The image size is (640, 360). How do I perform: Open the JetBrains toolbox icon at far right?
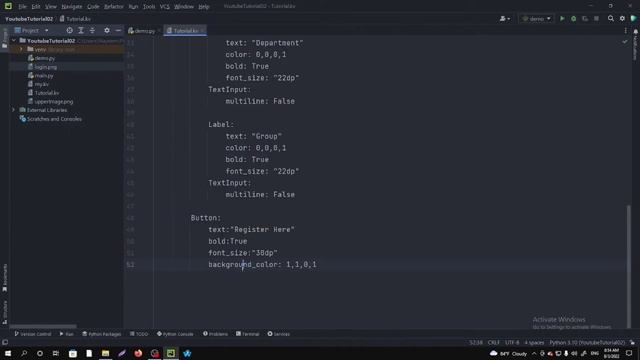pyautogui.click(x=633, y=18)
